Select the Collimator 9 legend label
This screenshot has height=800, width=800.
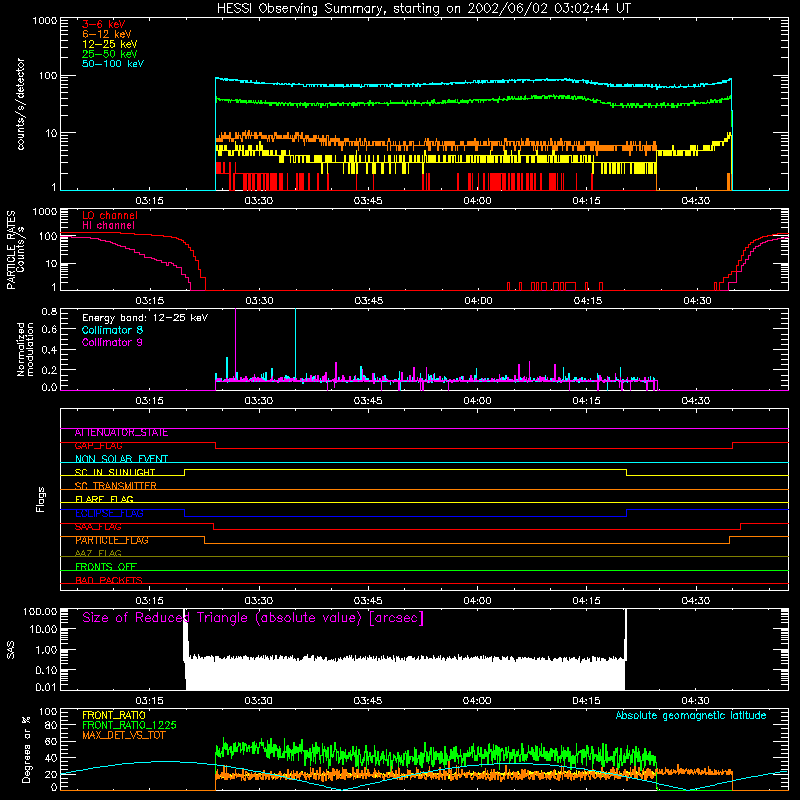click(x=112, y=342)
